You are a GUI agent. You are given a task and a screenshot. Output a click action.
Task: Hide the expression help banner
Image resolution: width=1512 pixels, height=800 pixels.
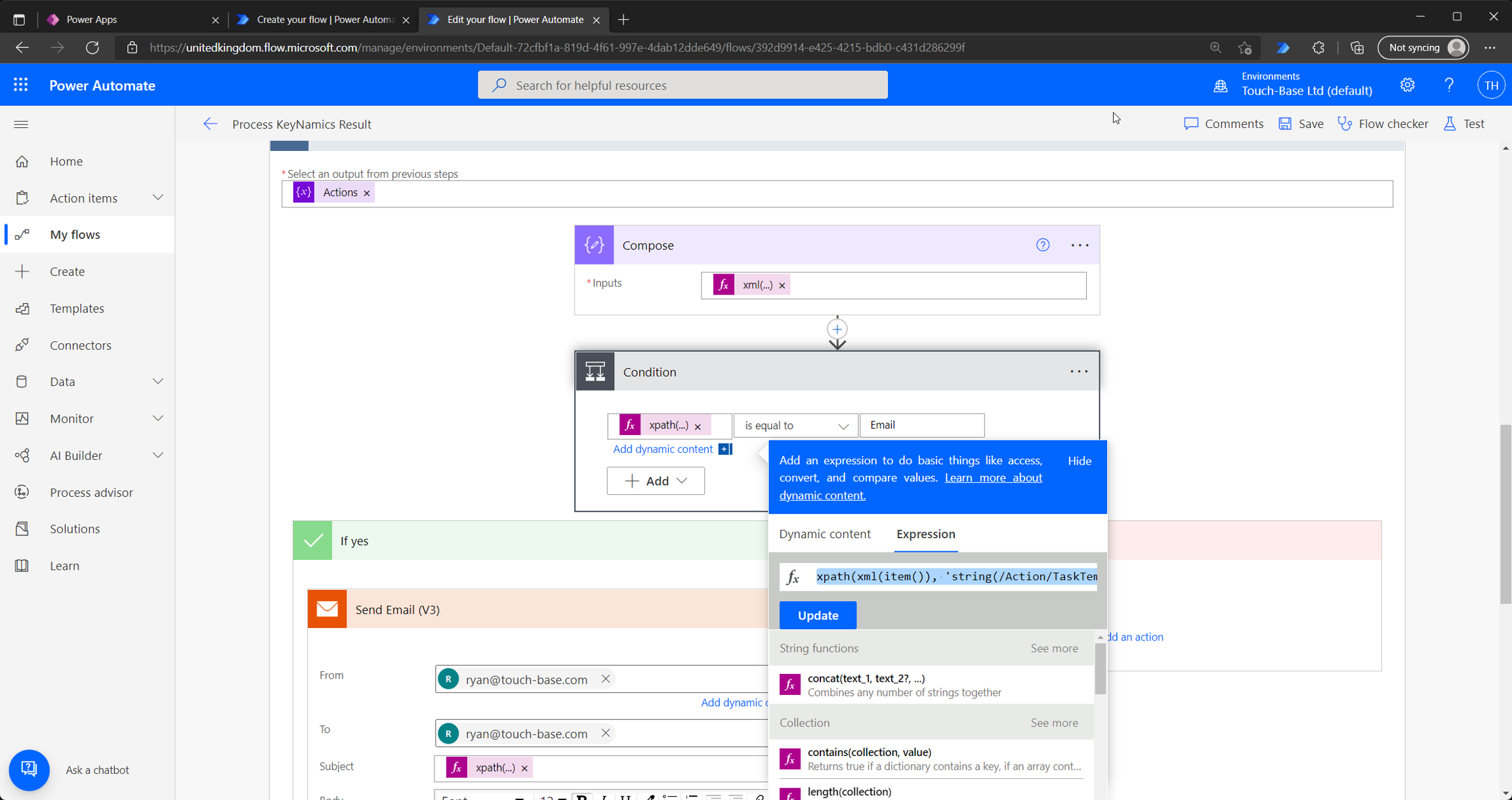(1079, 461)
